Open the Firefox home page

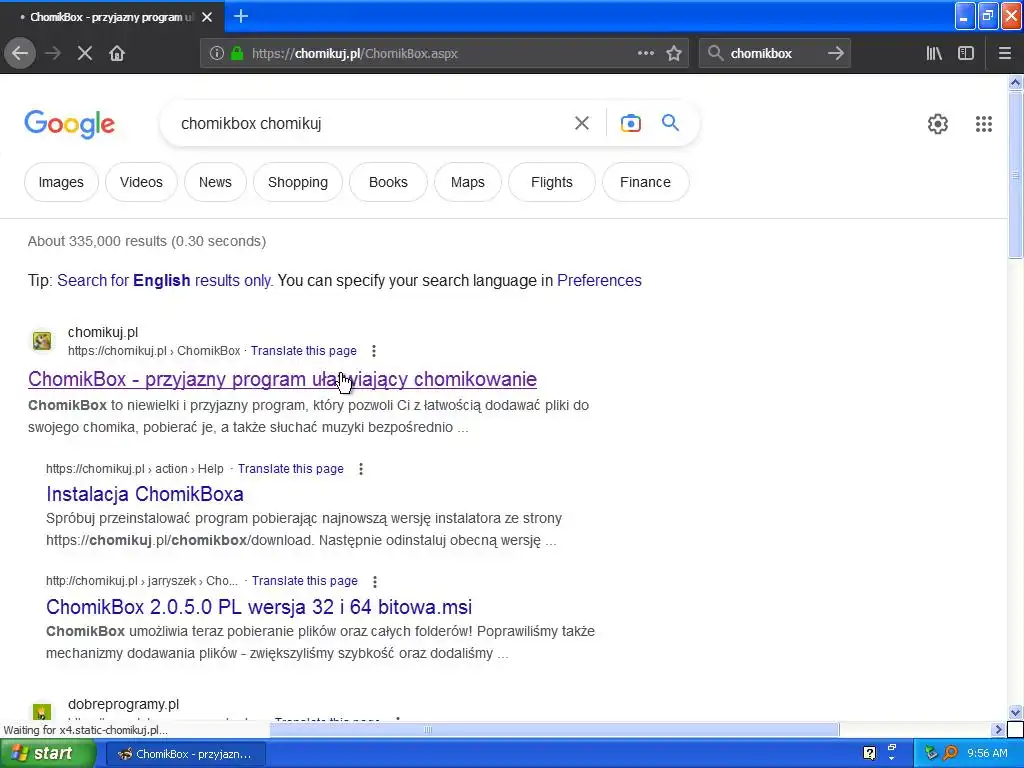coord(117,54)
